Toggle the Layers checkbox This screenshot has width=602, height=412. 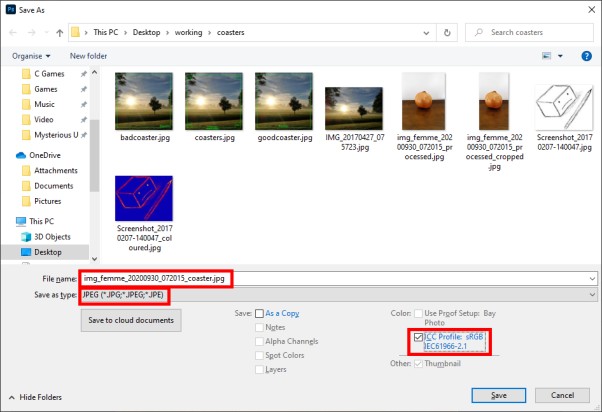coord(260,369)
